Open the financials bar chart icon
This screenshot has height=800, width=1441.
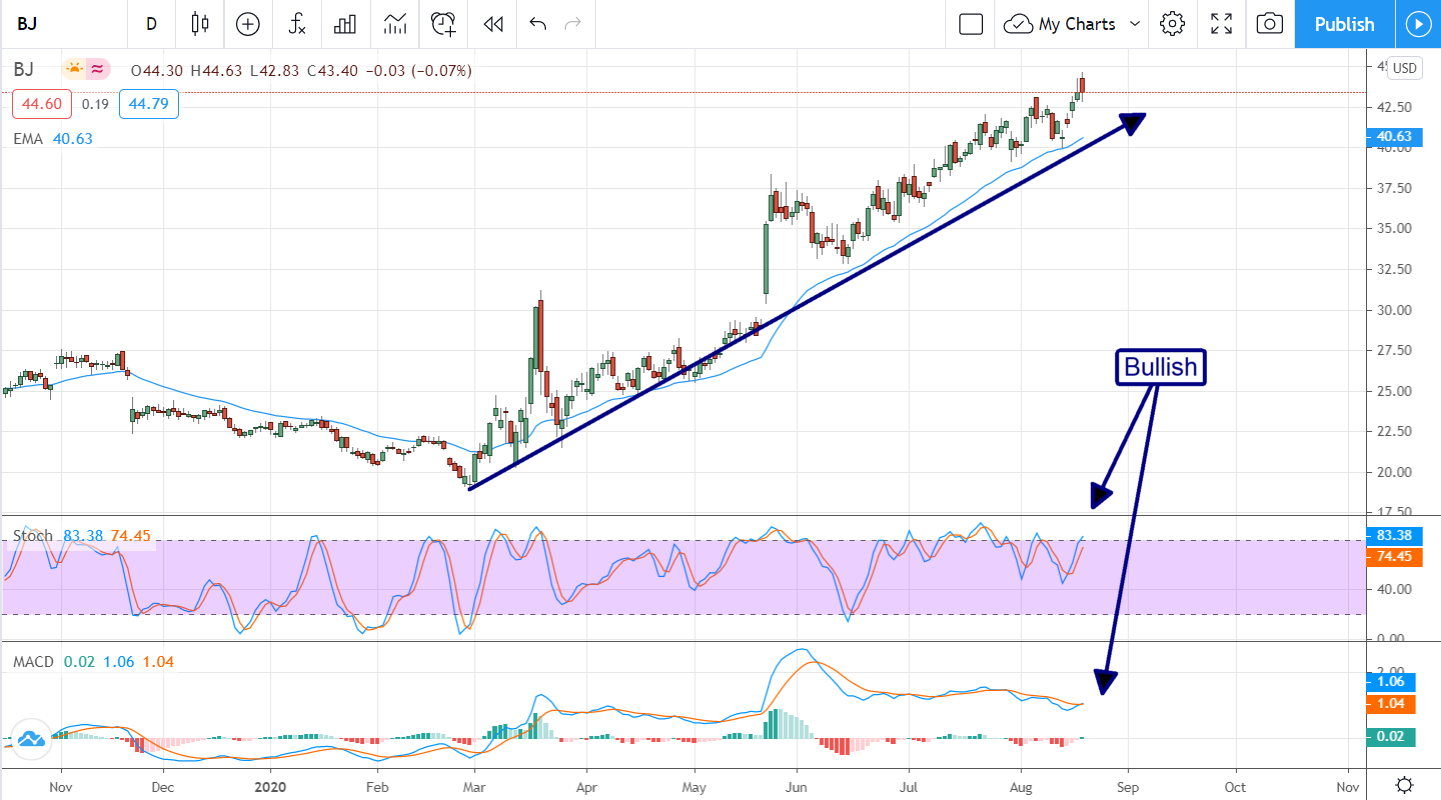tap(346, 24)
